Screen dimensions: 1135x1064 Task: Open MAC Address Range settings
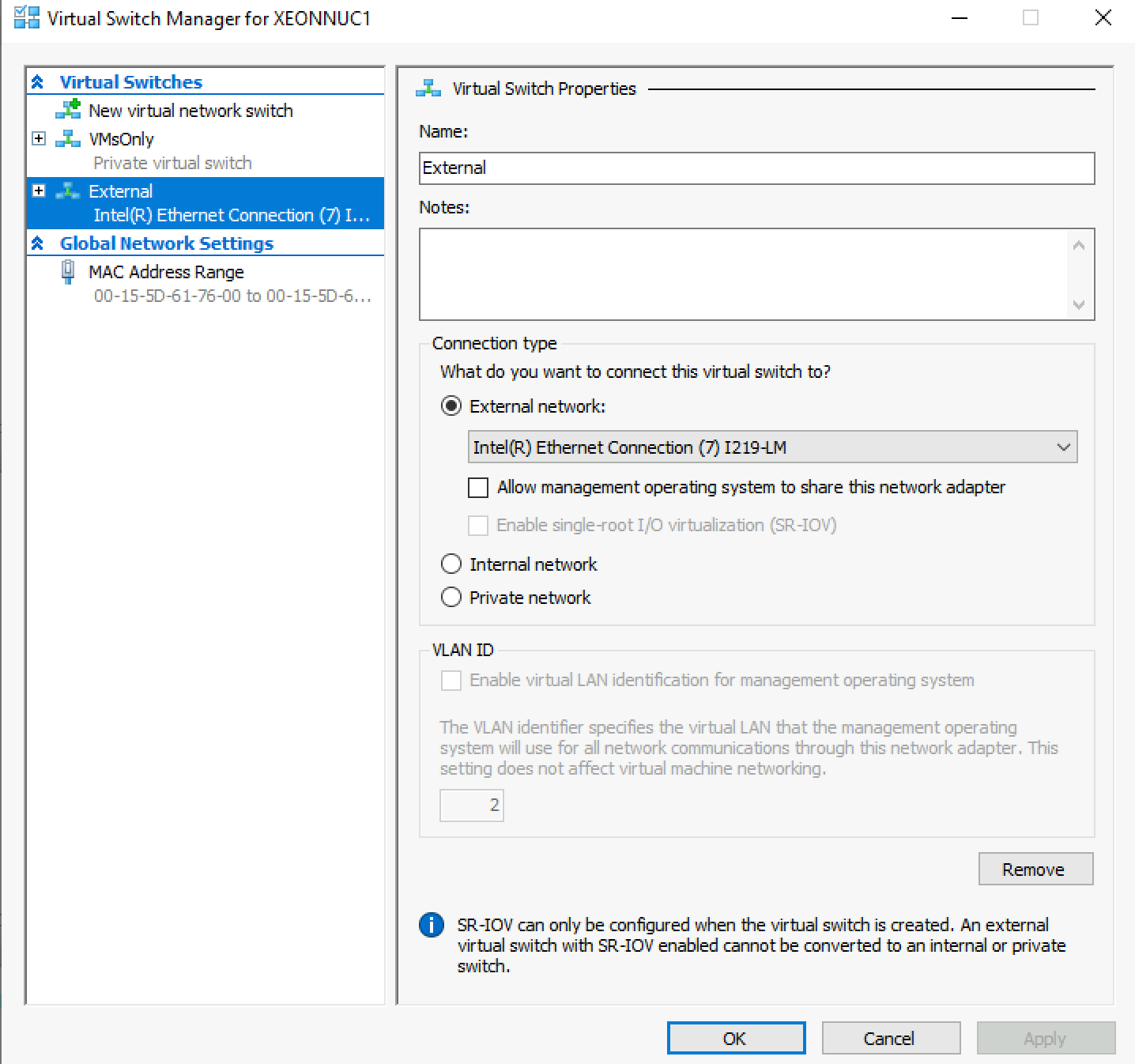[x=166, y=272]
